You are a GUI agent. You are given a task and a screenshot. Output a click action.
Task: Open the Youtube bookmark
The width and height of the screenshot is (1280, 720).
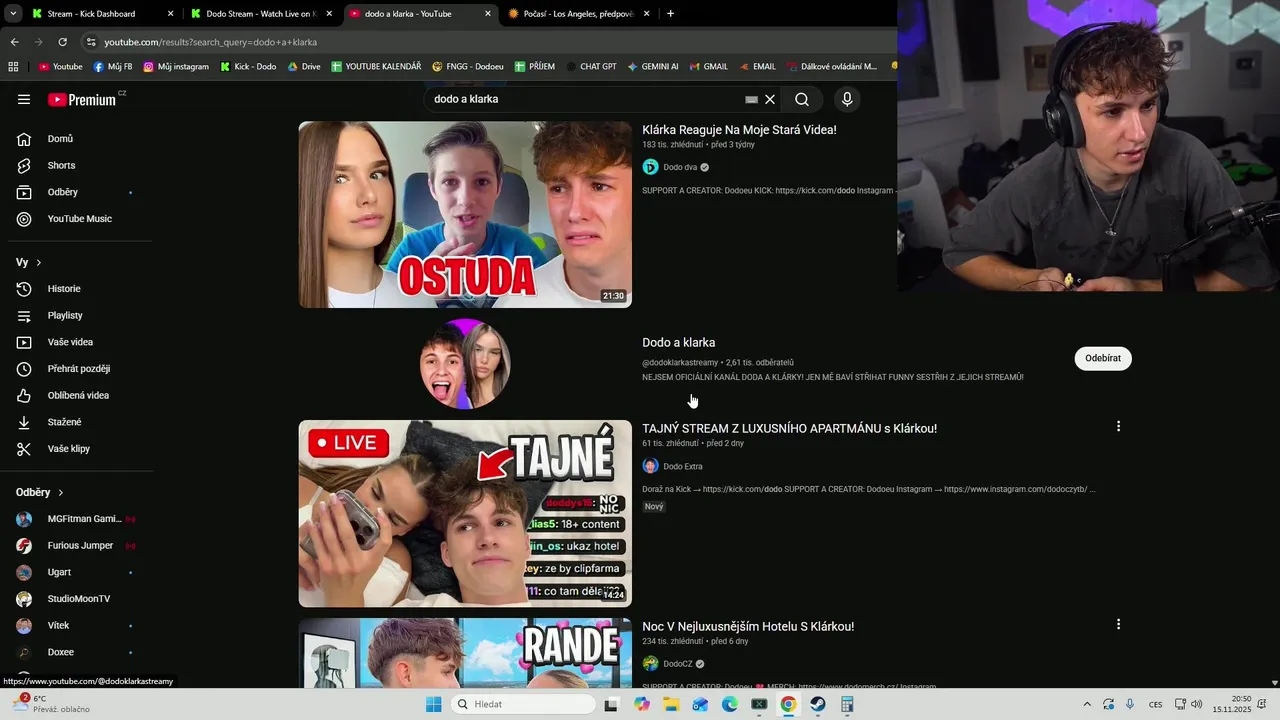coord(60,66)
